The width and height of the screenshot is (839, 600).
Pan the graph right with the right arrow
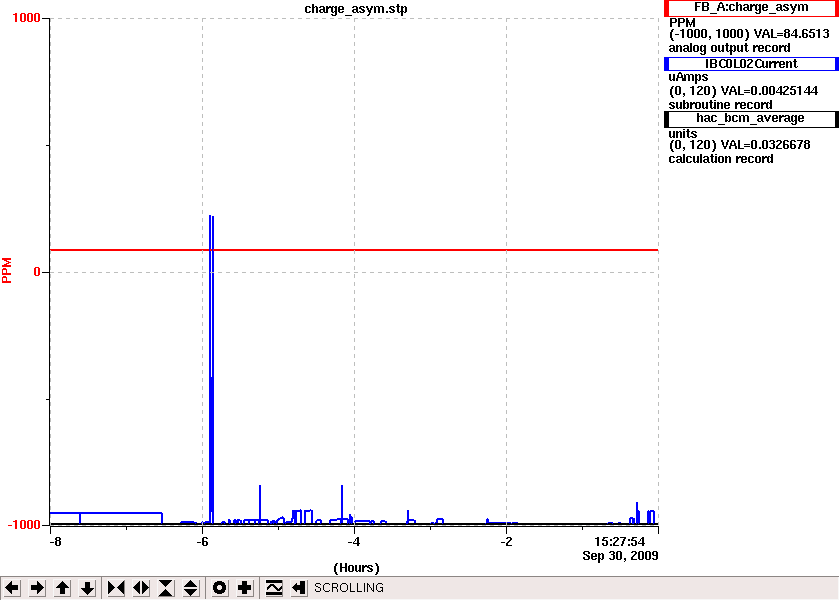point(37,588)
